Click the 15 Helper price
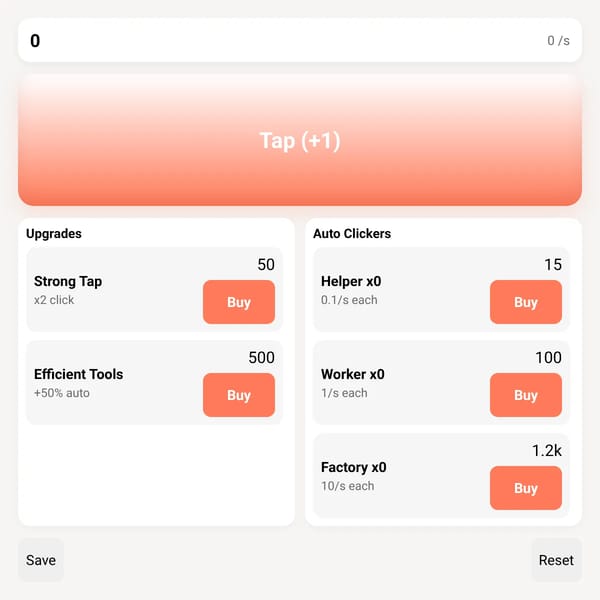600x600 pixels. [x=553, y=264]
